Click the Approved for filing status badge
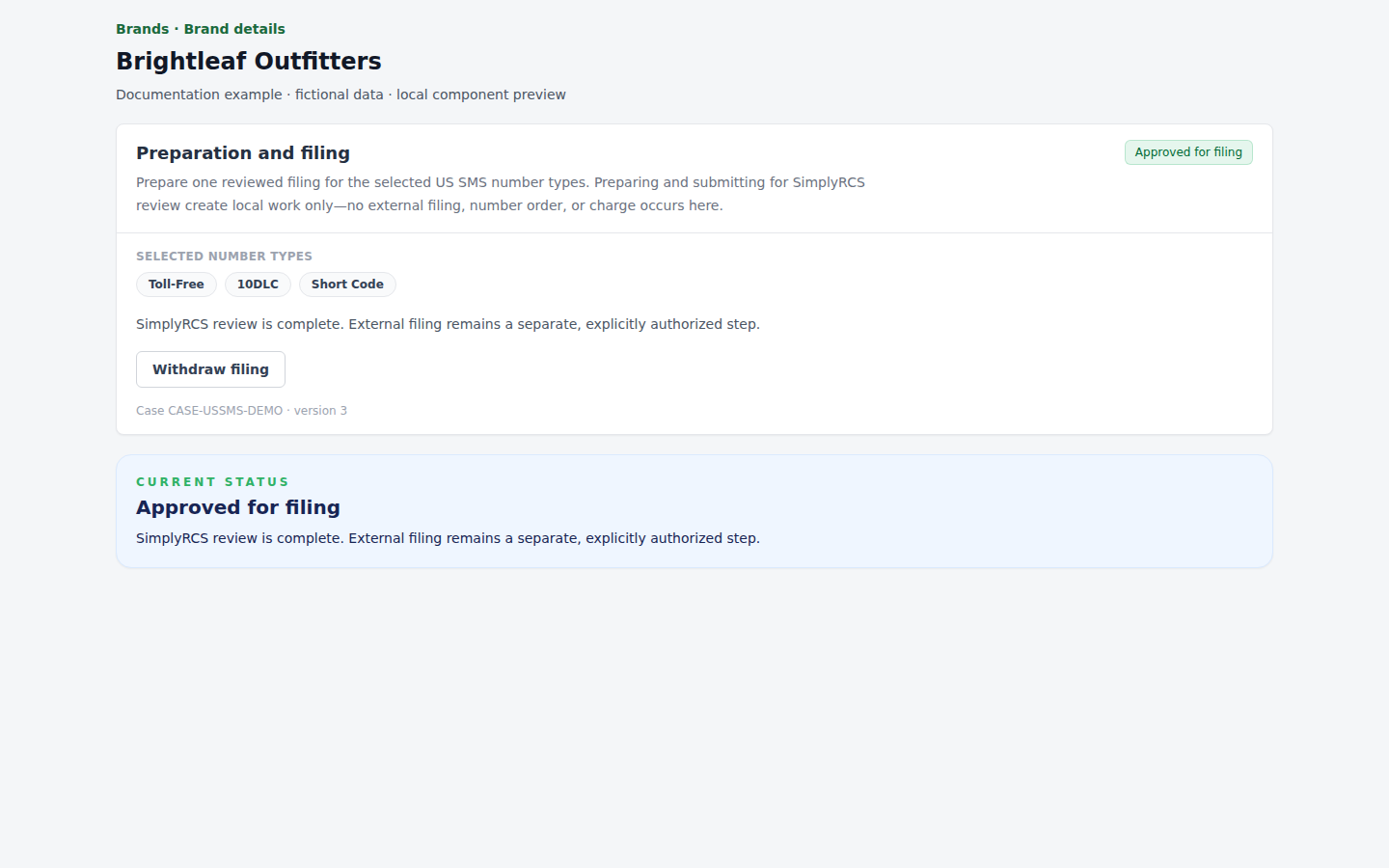 coord(1188,152)
